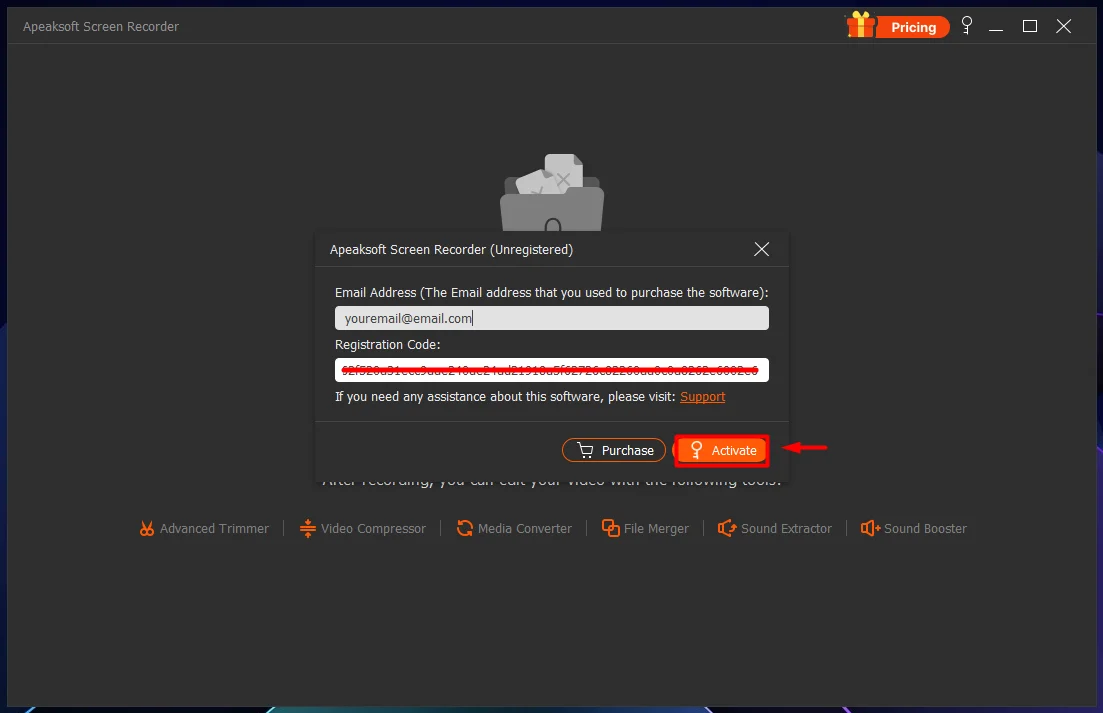Open the Support link
1103x713 pixels.
702,397
